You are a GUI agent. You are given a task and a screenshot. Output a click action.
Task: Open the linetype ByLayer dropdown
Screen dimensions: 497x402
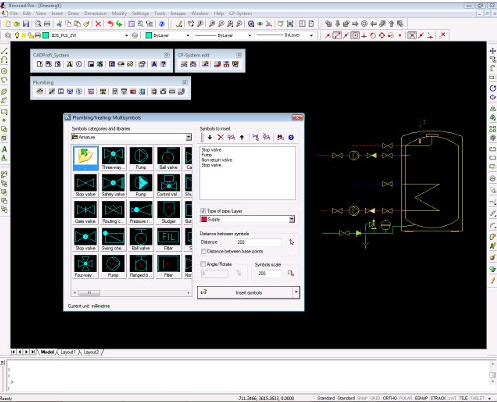(x=249, y=35)
